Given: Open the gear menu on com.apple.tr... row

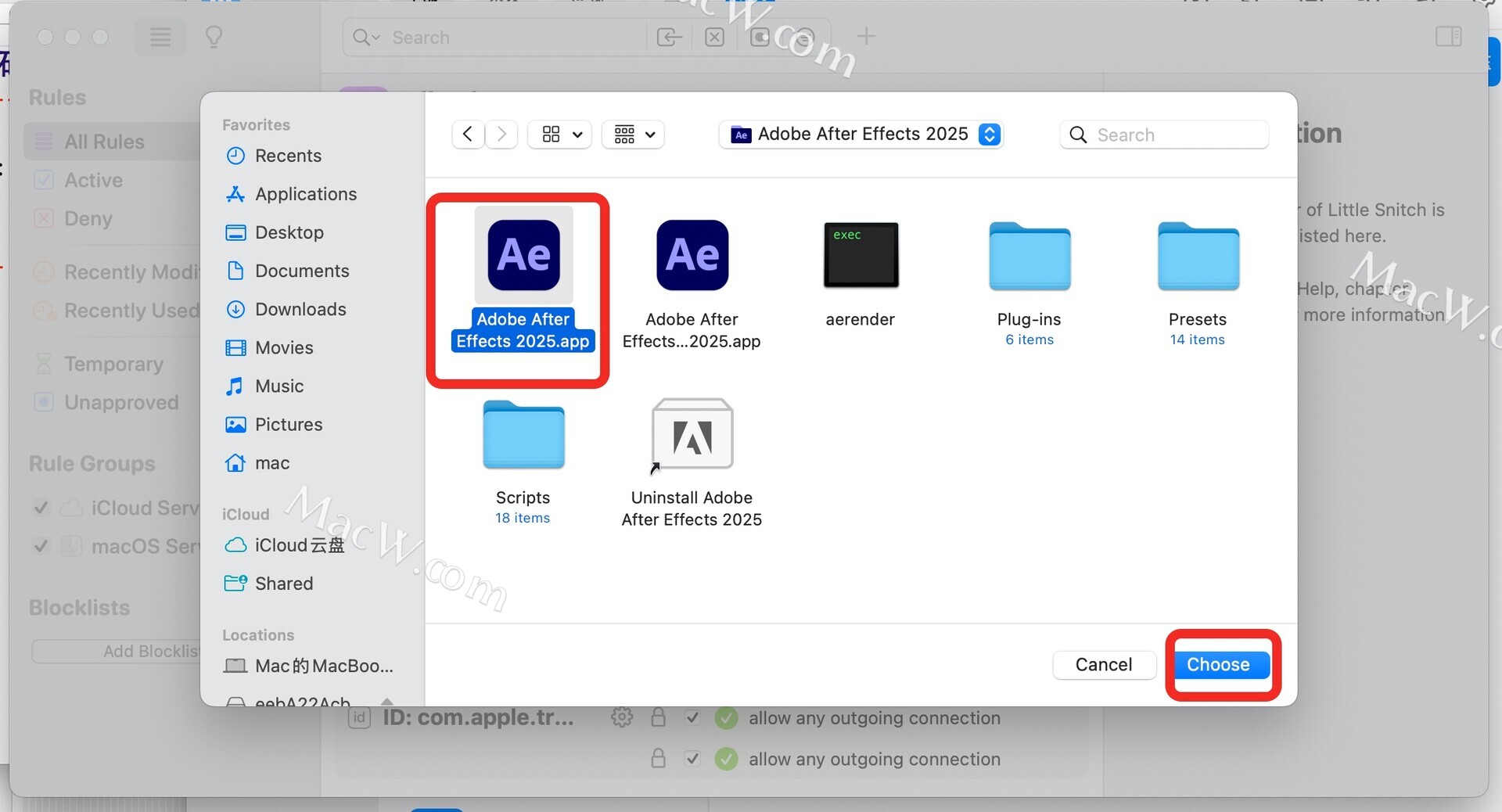Looking at the screenshot, I should click(622, 717).
